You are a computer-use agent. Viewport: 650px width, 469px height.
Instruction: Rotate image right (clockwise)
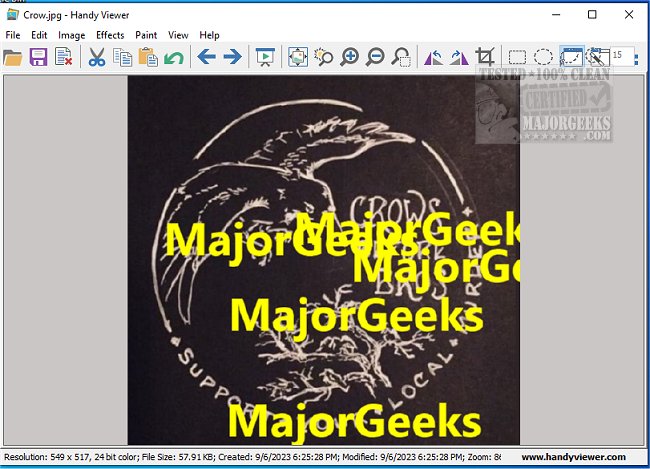(x=459, y=57)
